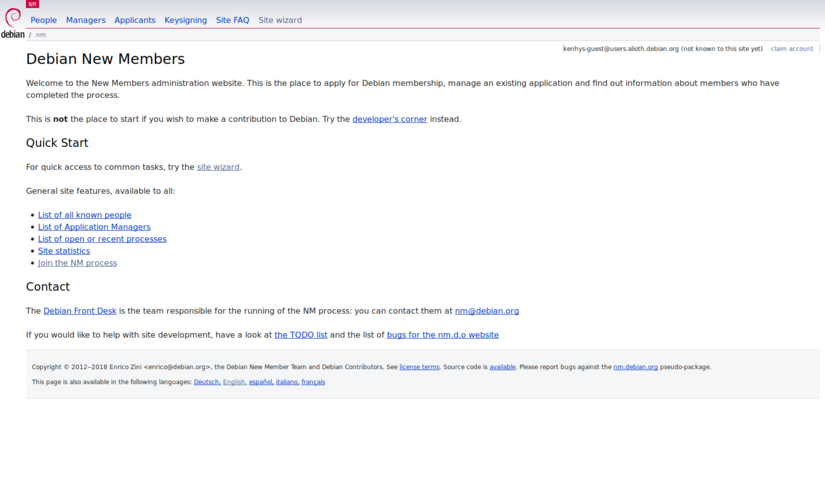View List of open or recent processes
Viewport: 825px width, 484px height.
(102, 239)
